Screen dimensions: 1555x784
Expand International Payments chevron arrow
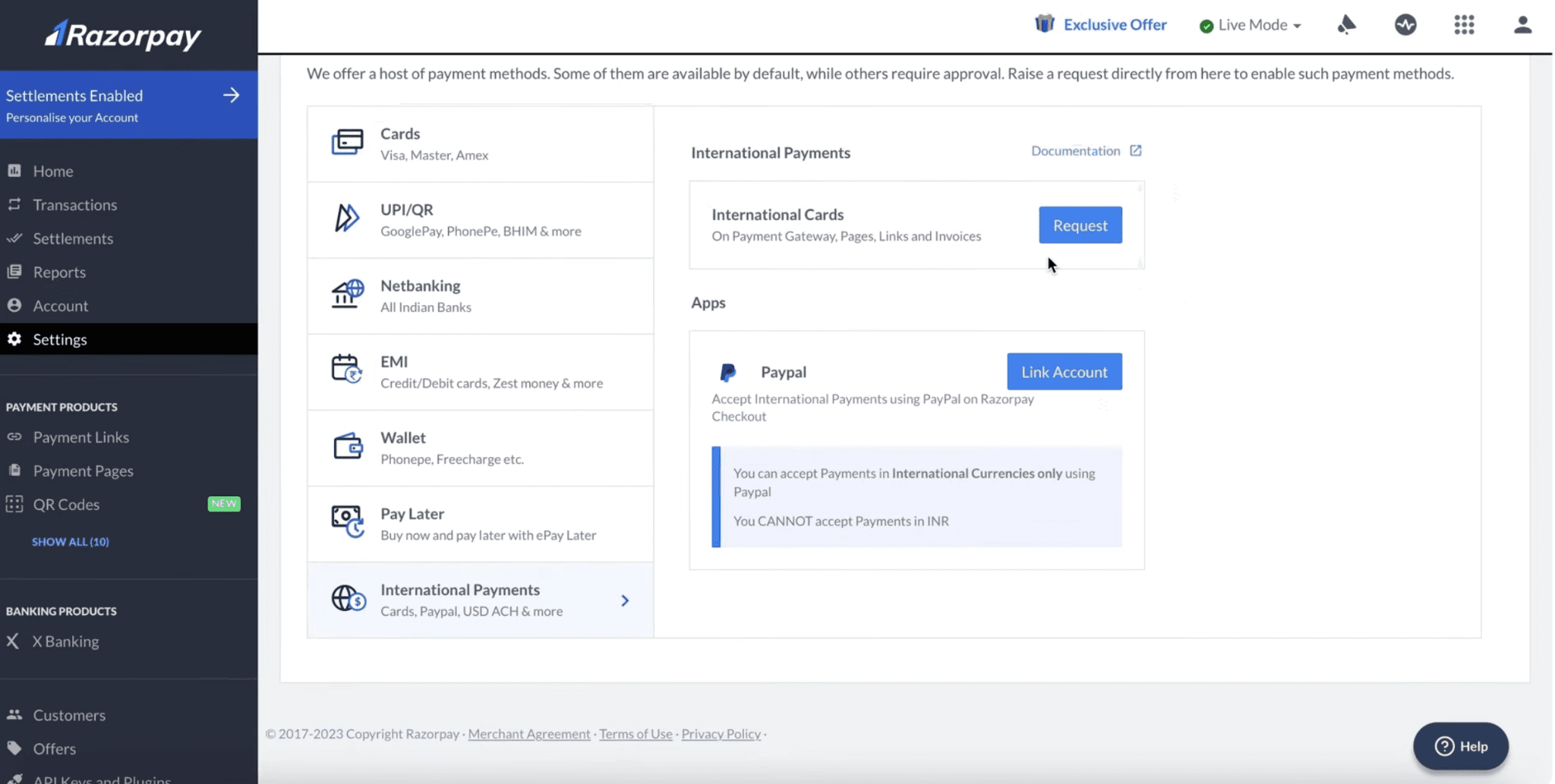point(625,600)
